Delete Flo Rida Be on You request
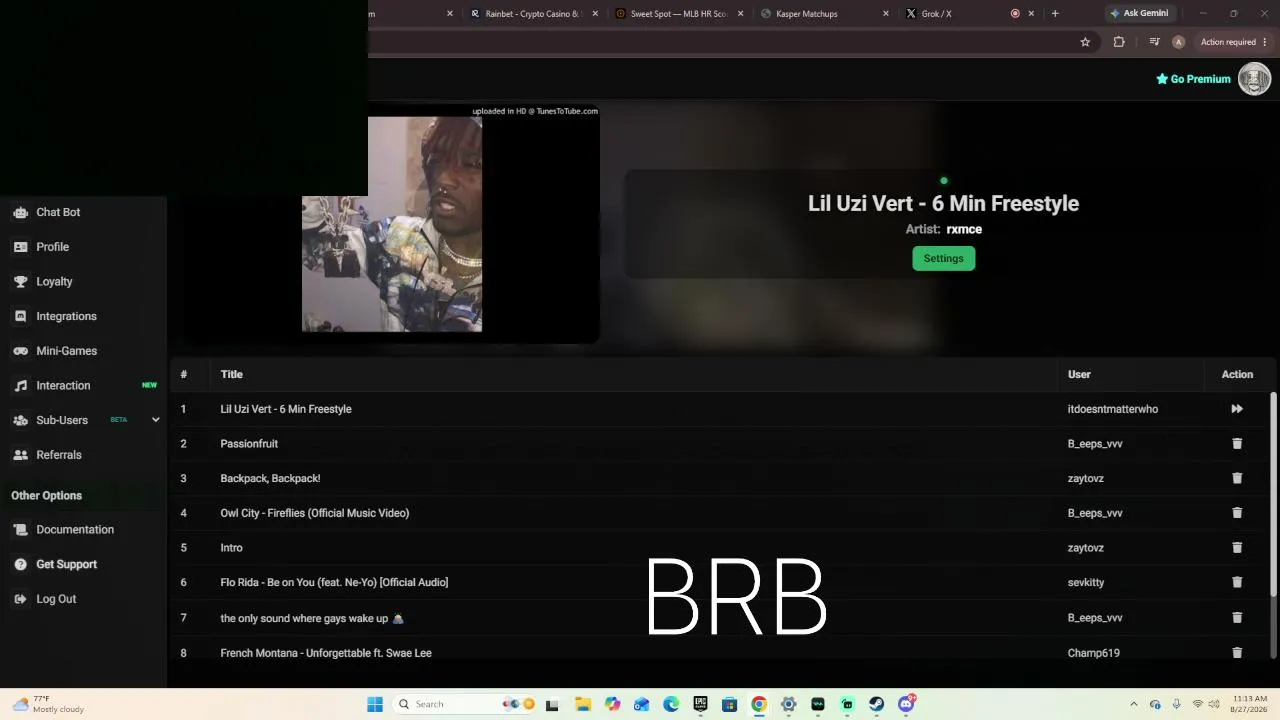Screen dimensions: 1280x720 pos(1237,582)
